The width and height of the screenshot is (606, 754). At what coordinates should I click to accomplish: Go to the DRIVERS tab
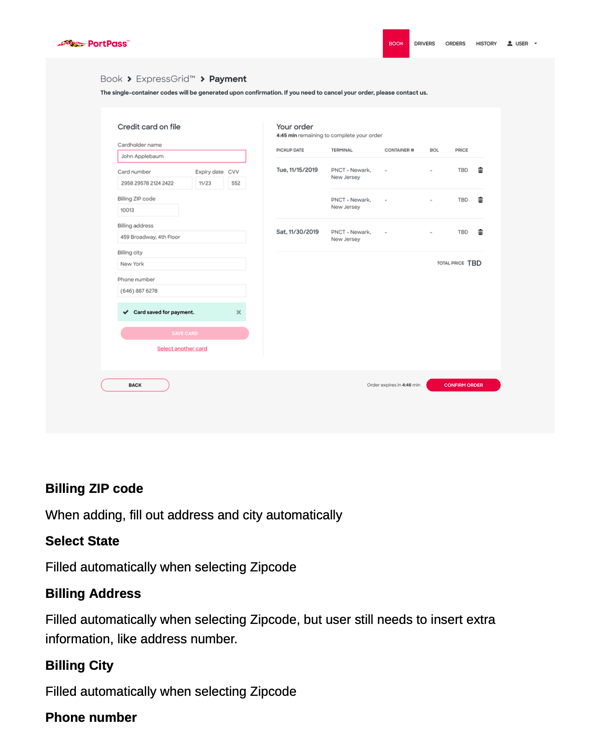click(424, 44)
